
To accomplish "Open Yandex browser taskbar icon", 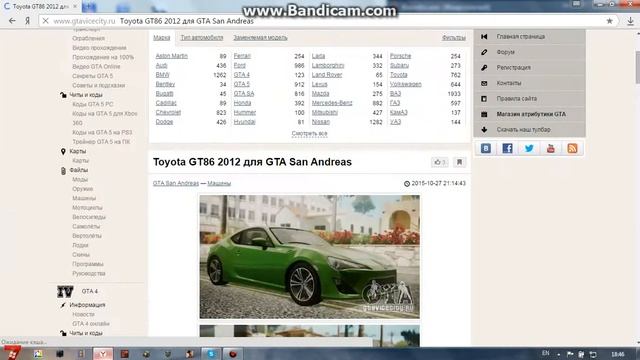I will tap(103, 354).
